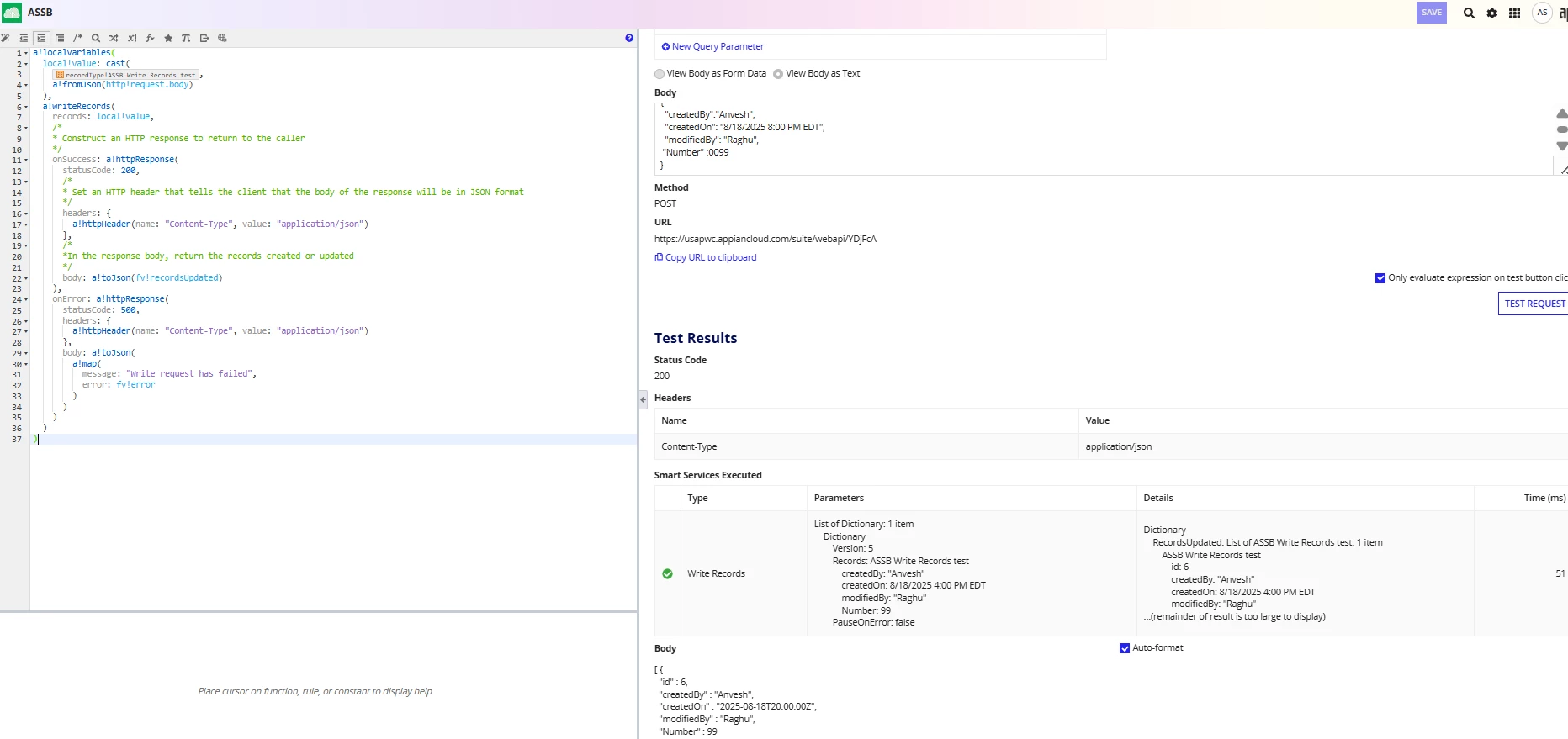Place cursor on a!writeRecords function

click(77, 107)
